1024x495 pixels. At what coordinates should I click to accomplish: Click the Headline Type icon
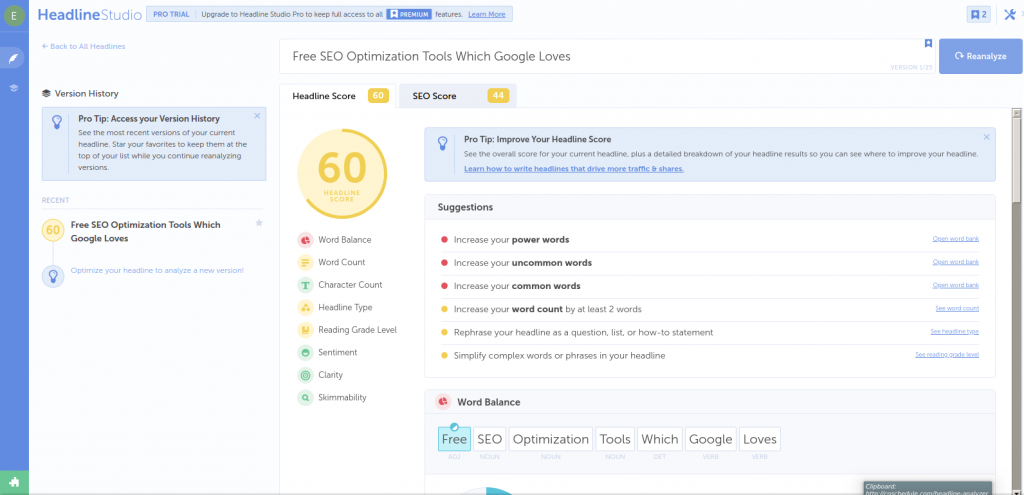coord(305,308)
